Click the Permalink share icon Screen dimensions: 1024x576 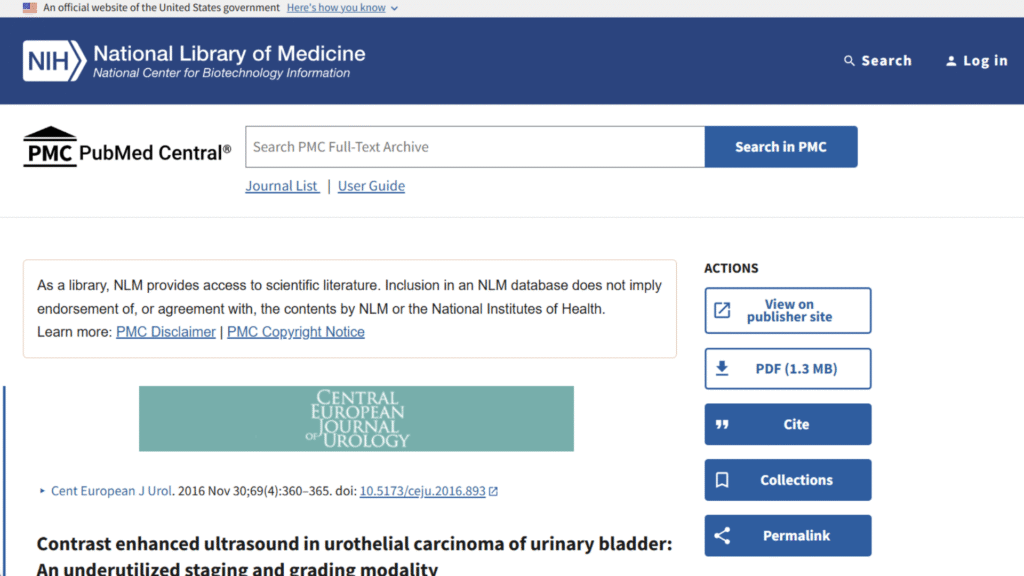(722, 536)
